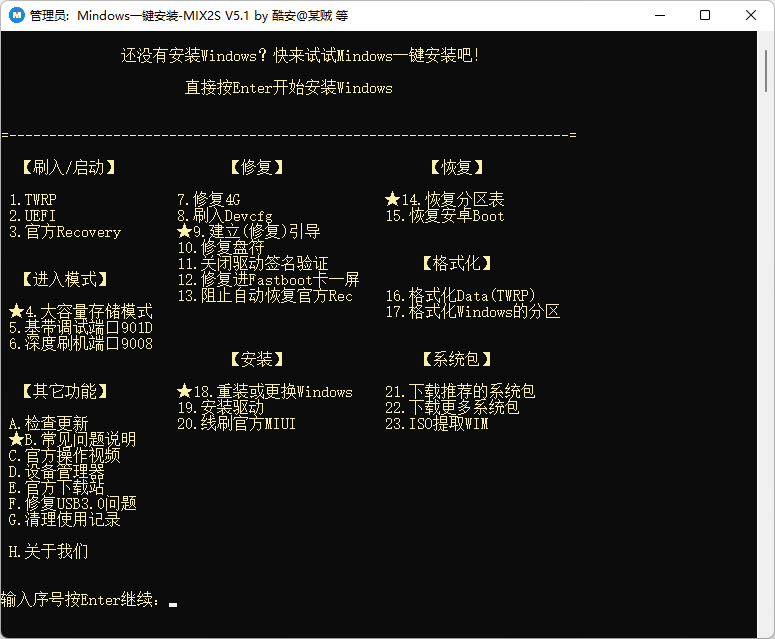Select option D.设备管理器
Screen dimensions: 775x639
pyautogui.click(x=56, y=471)
